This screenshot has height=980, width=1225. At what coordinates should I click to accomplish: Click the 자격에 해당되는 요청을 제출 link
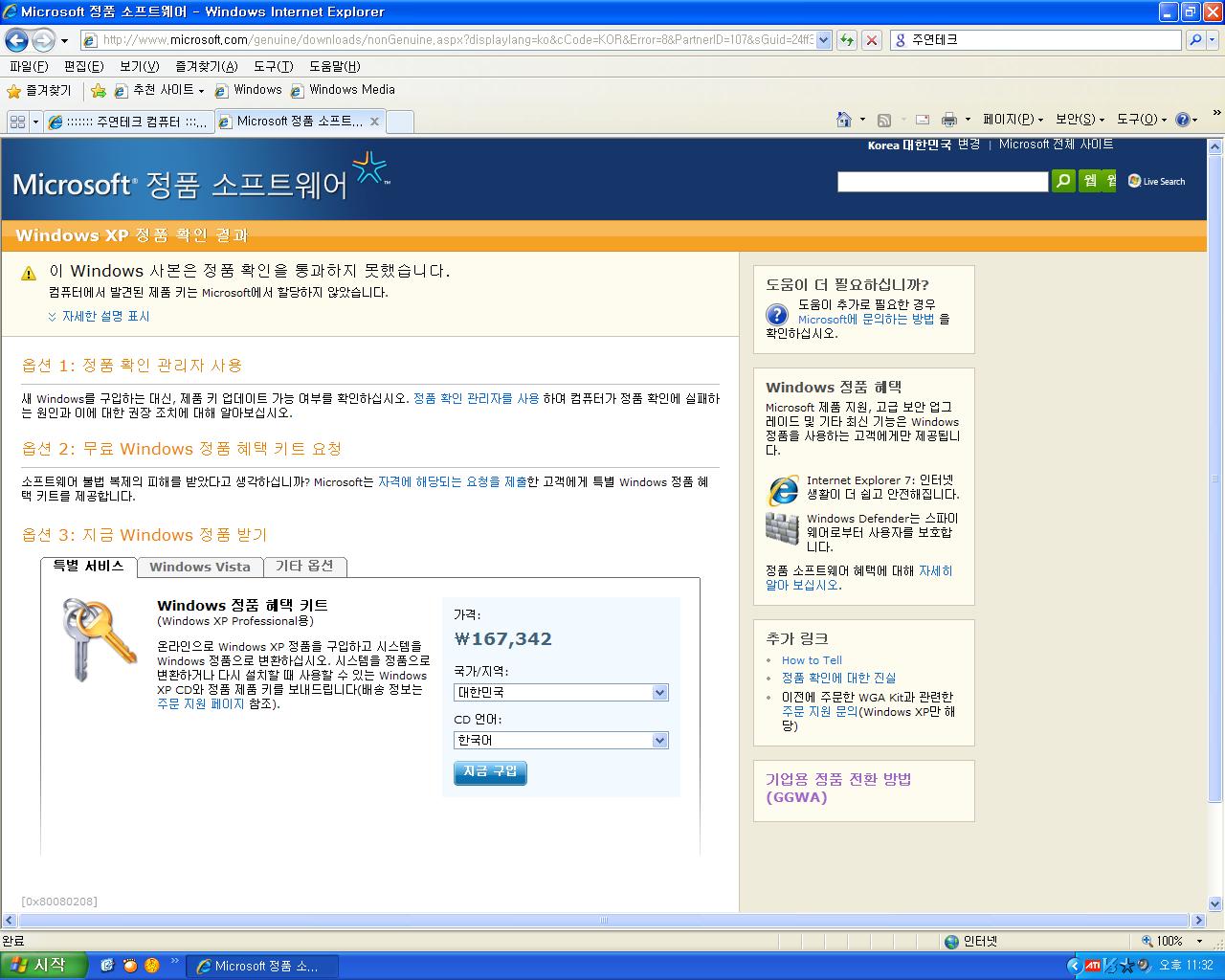(453, 482)
